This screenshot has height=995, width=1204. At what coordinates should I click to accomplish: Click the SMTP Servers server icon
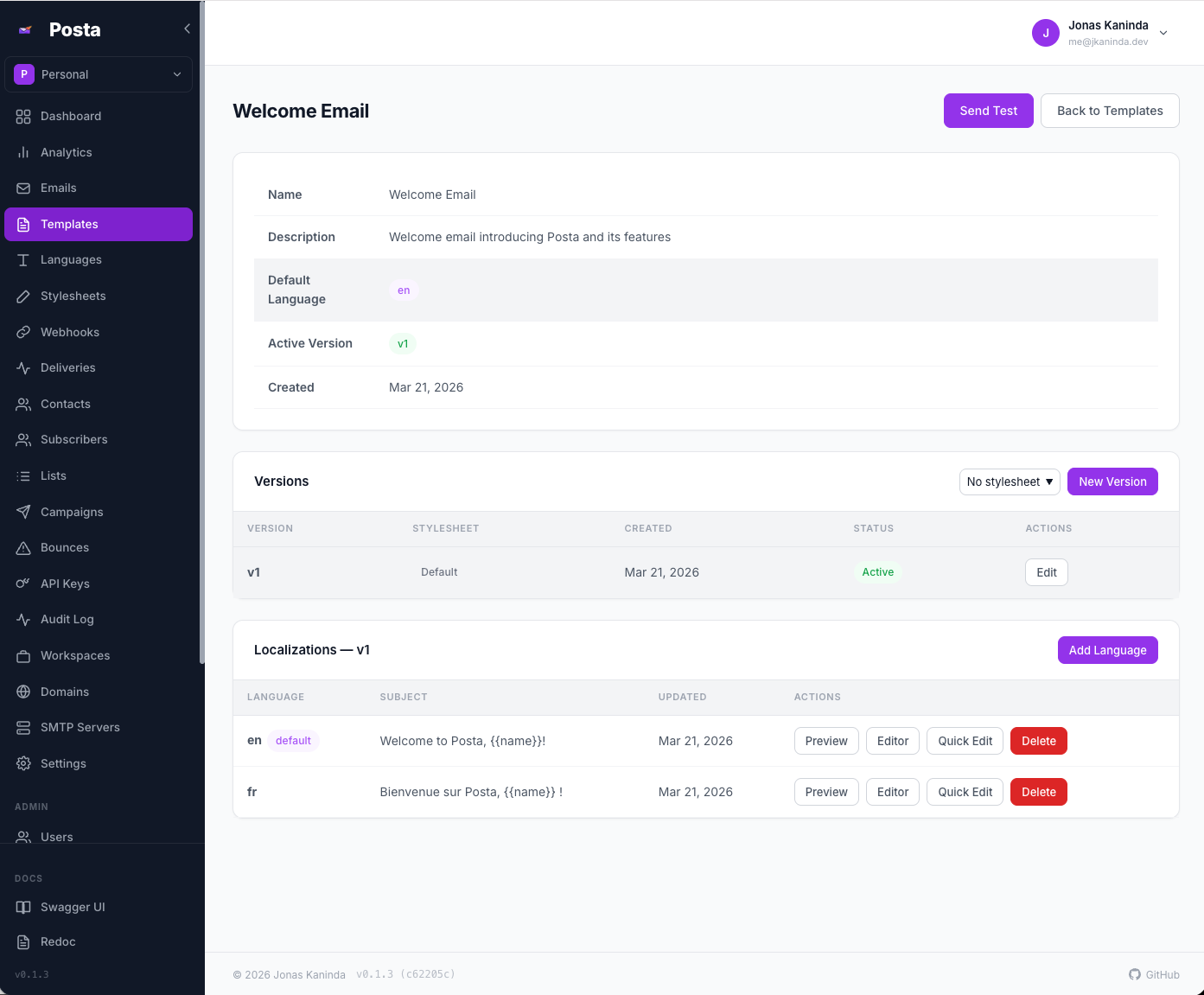[23, 728]
